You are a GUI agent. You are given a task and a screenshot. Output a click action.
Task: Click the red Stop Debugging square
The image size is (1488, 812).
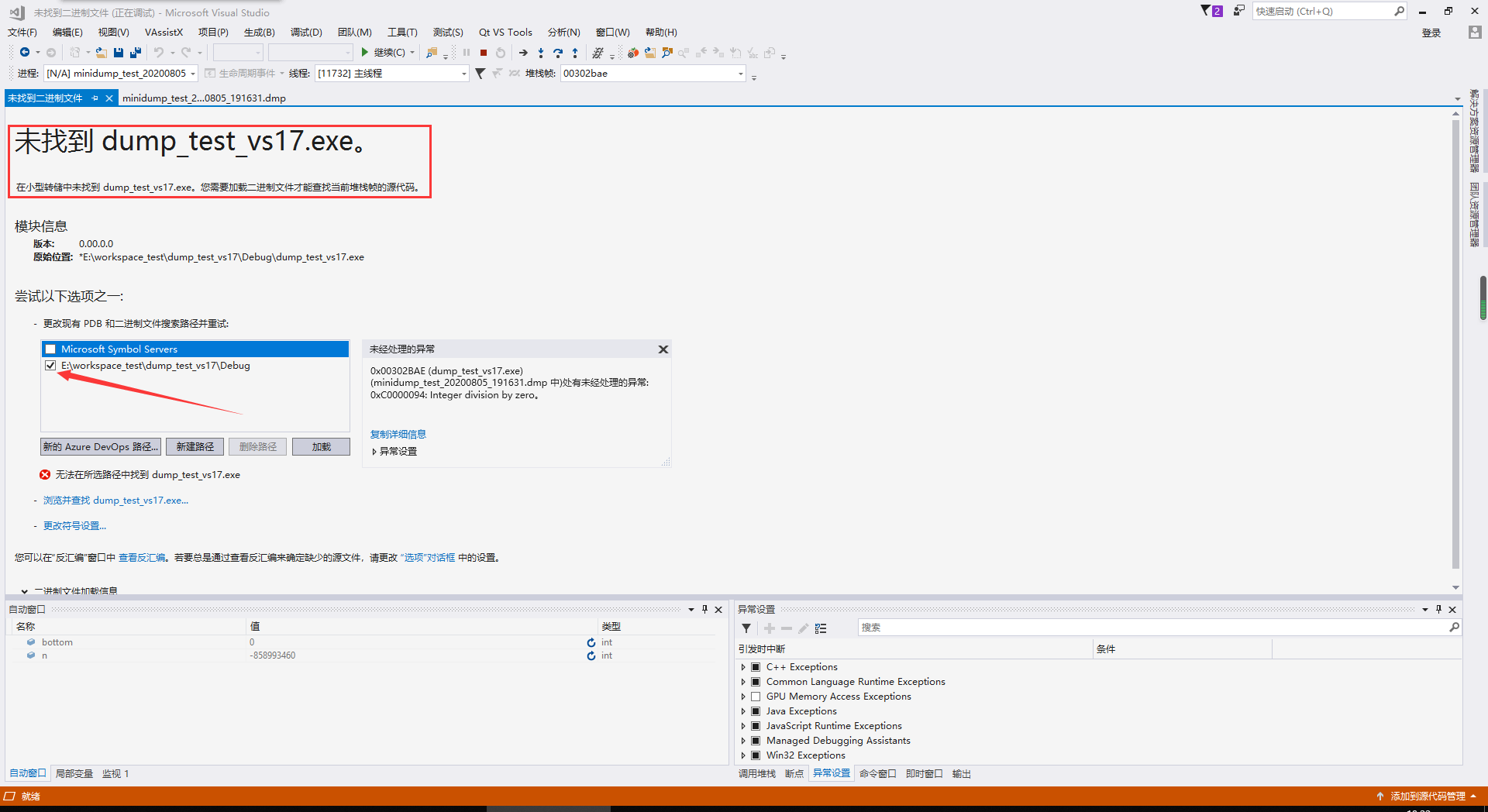point(484,53)
